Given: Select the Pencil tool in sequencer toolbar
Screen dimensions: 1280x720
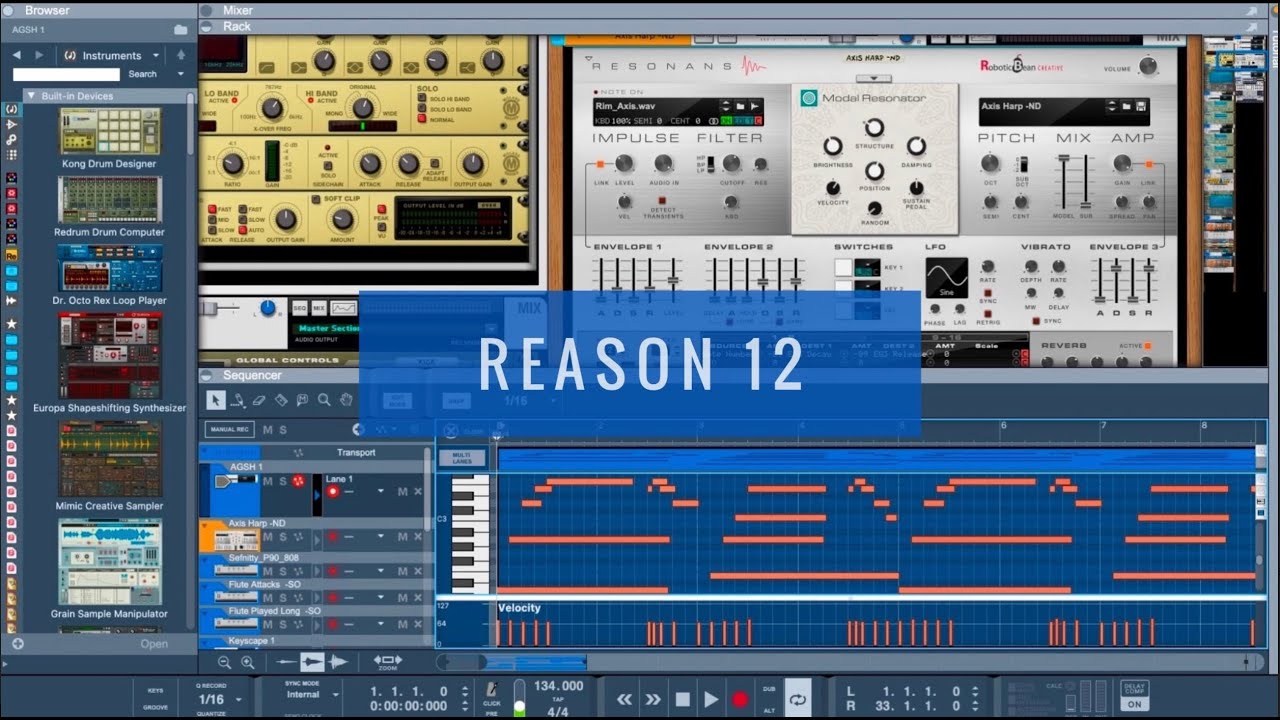Looking at the screenshot, I should (x=238, y=400).
